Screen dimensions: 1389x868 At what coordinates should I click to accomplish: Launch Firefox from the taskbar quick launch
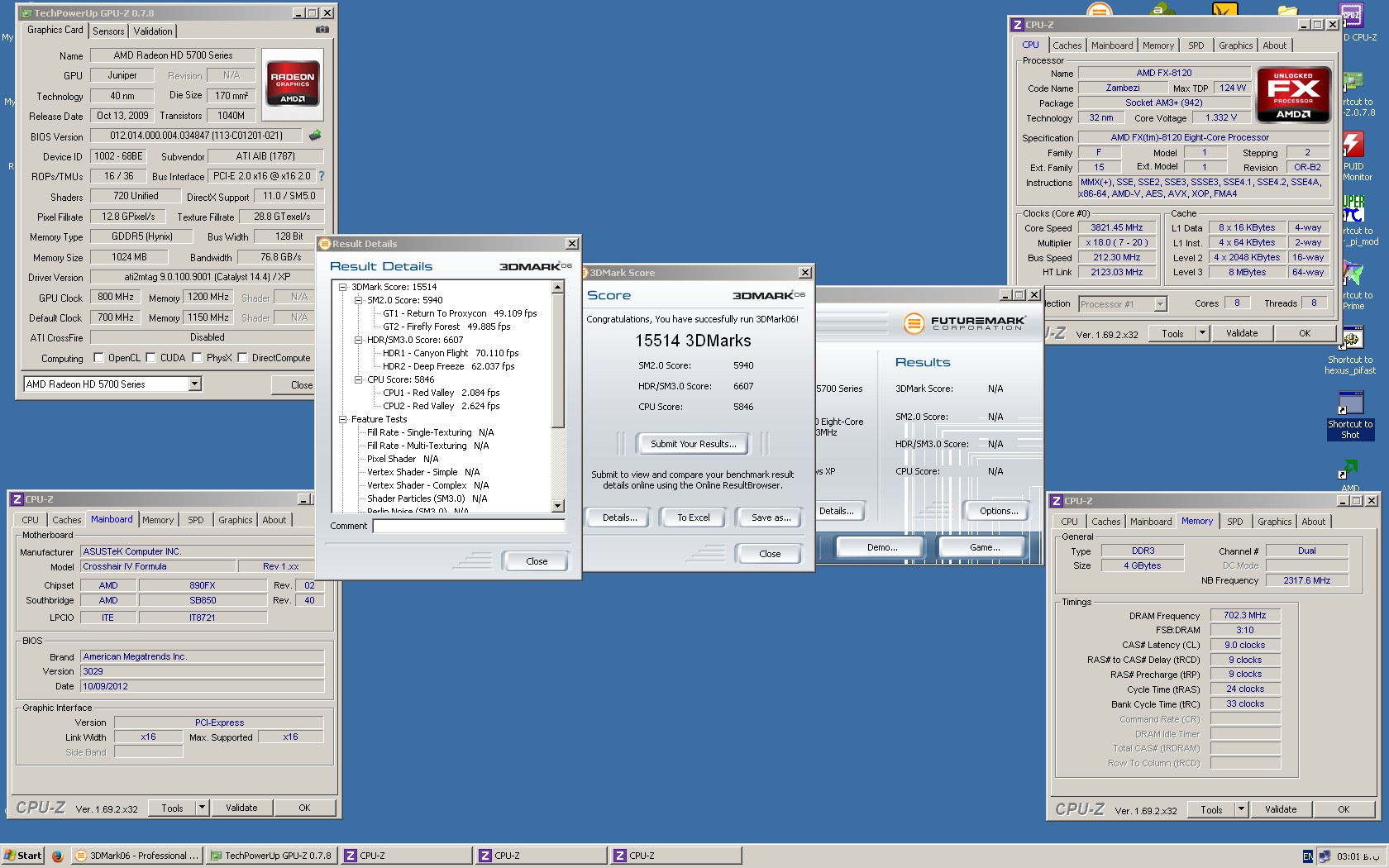click(x=57, y=856)
